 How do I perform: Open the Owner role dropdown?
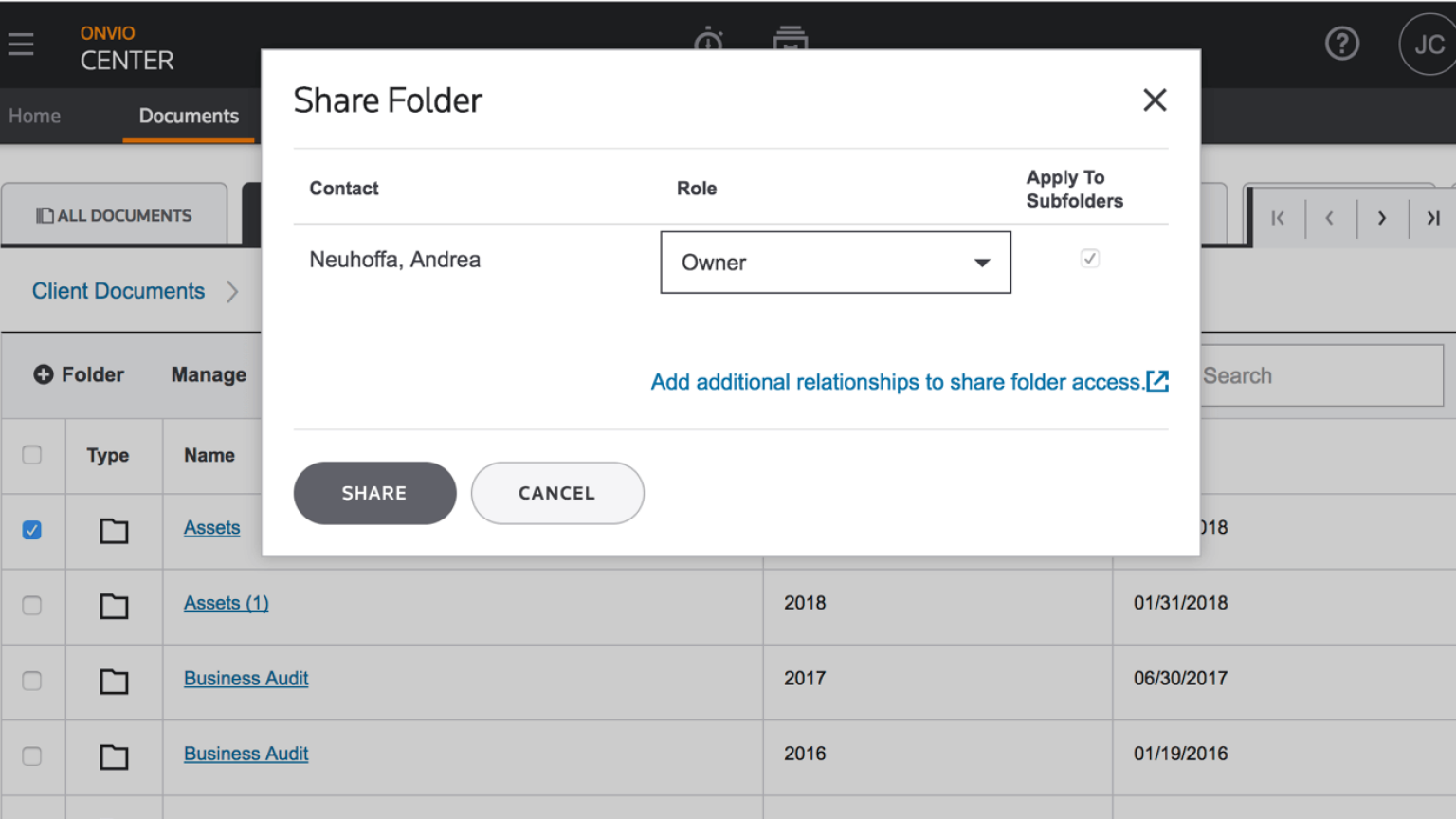[x=835, y=263]
